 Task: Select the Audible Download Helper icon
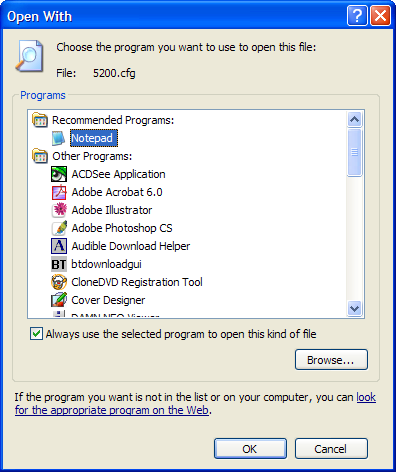(59, 246)
